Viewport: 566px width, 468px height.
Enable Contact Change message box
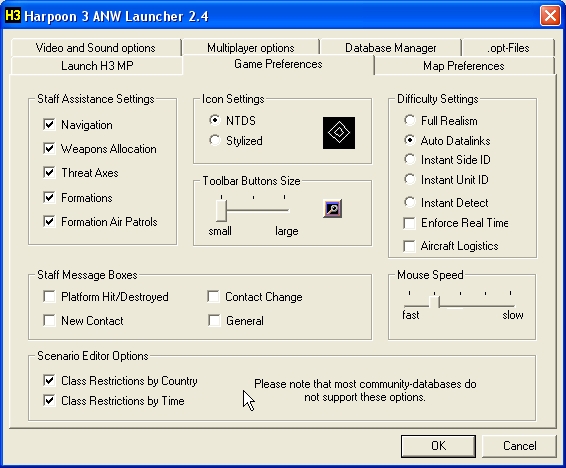click(x=213, y=297)
